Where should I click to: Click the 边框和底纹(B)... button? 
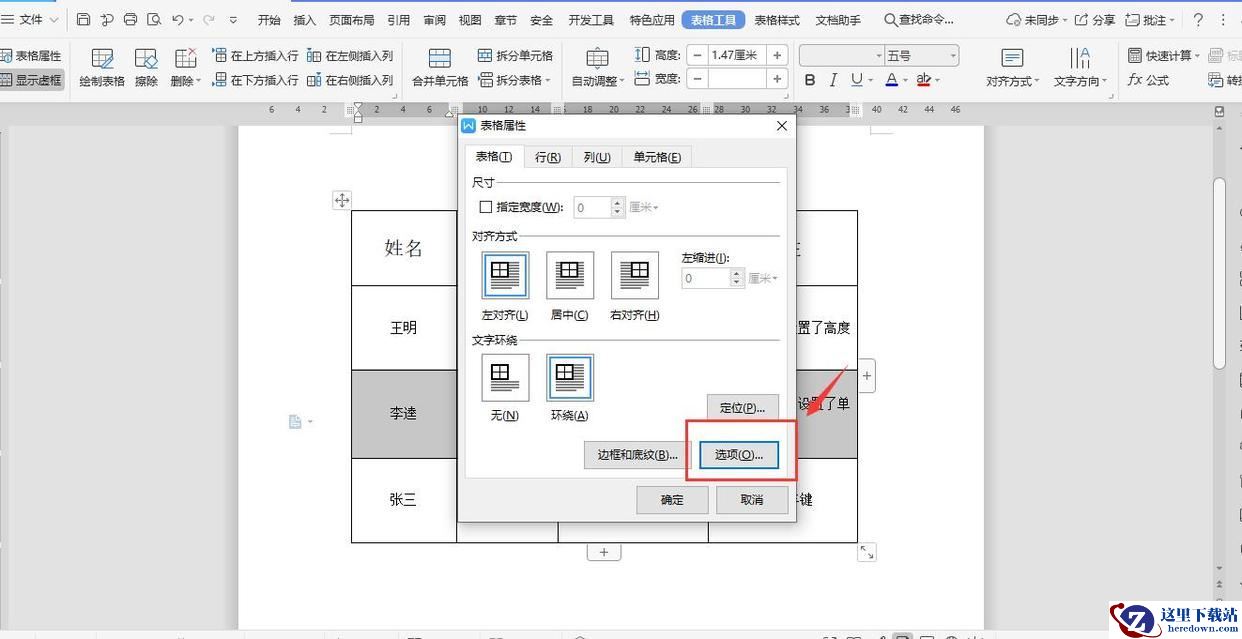pos(638,454)
